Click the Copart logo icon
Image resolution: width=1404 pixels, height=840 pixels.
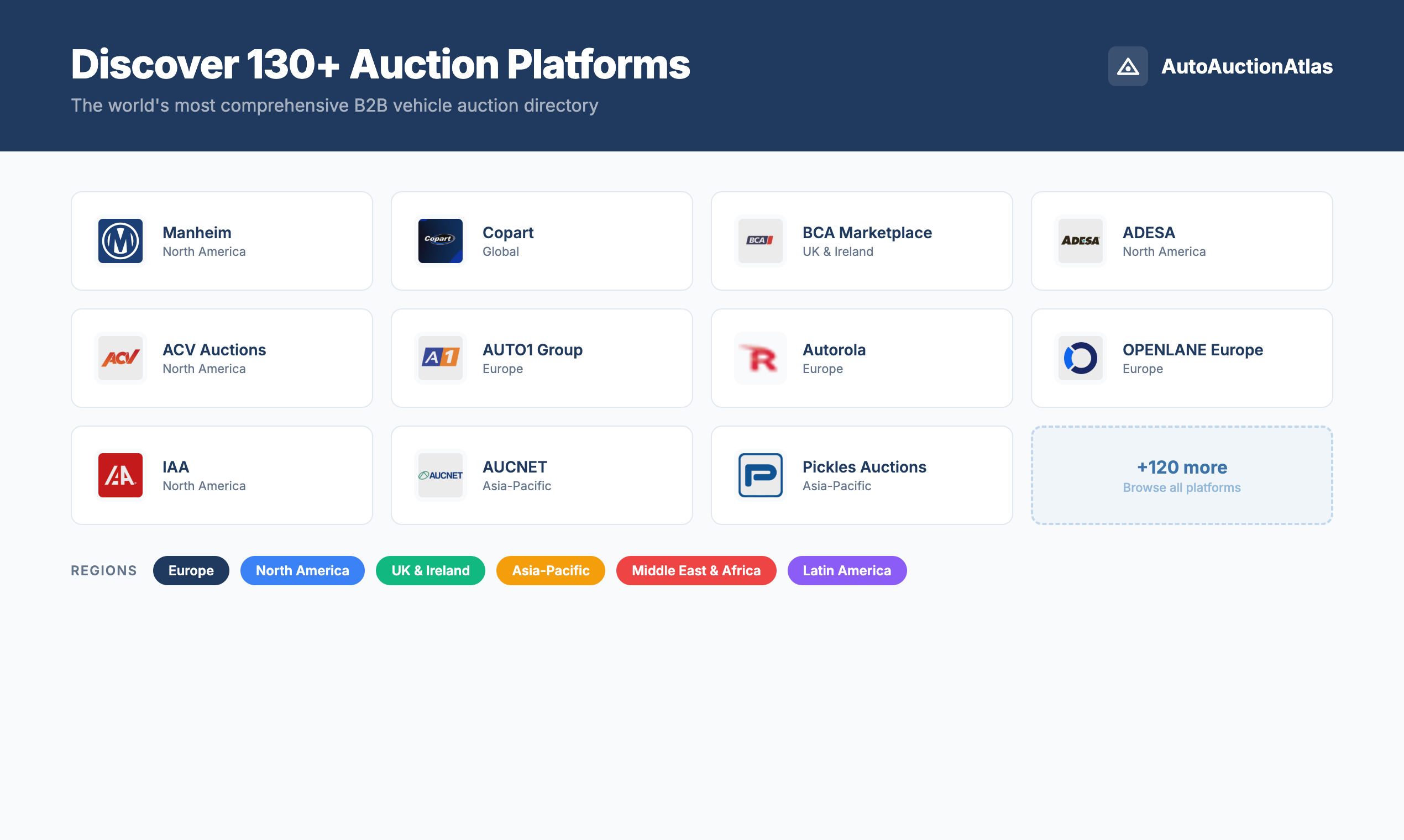coord(441,241)
